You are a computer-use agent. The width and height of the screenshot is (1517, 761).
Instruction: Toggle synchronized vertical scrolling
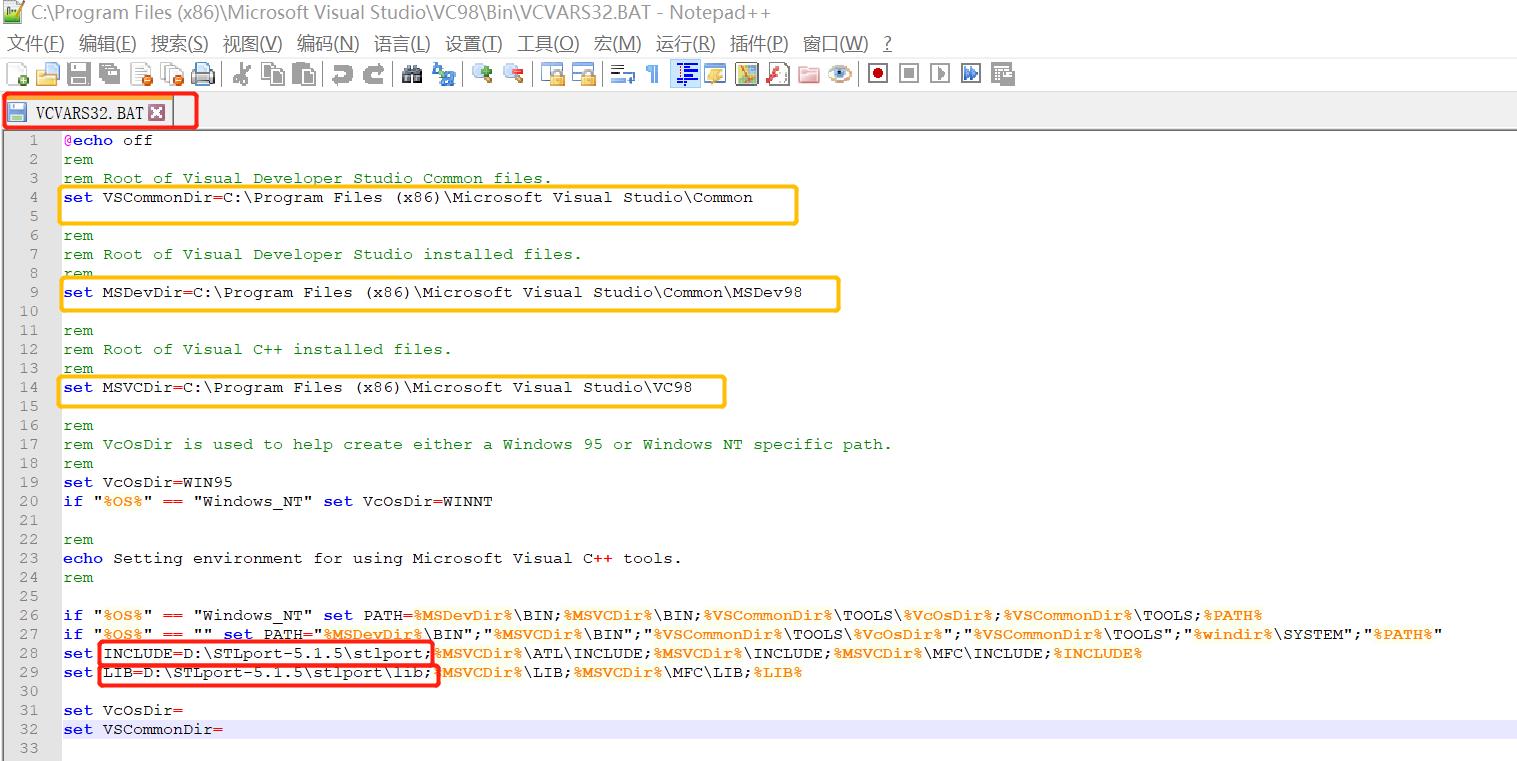point(552,74)
